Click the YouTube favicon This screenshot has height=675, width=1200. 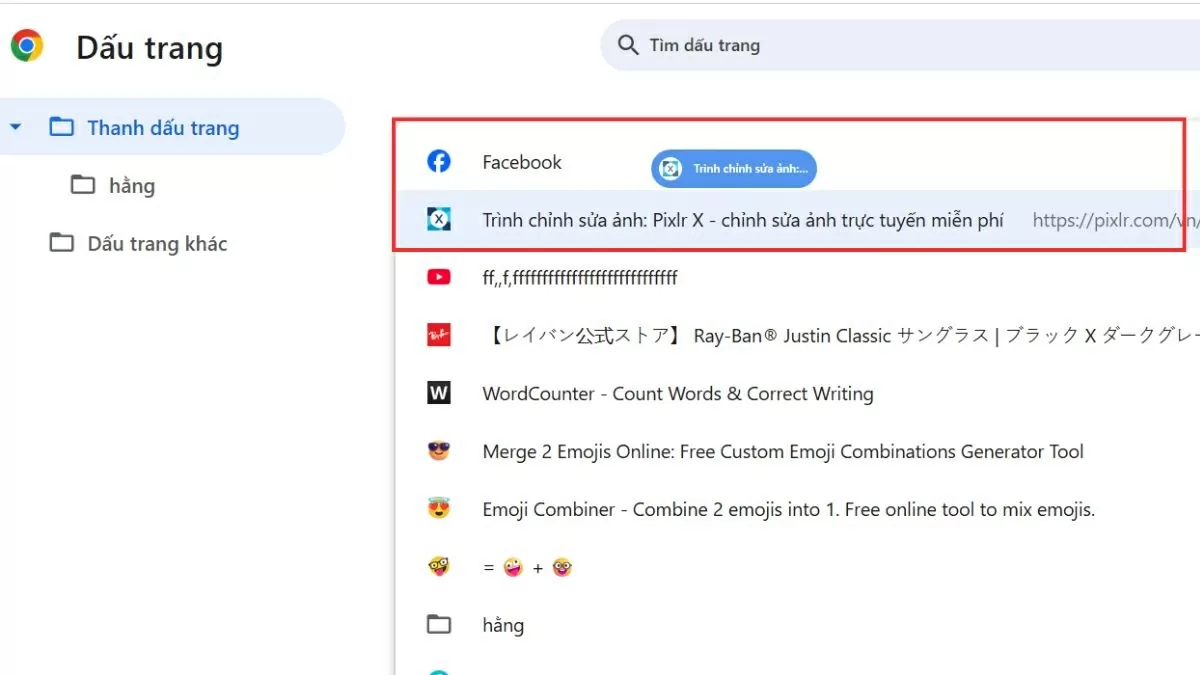pos(439,277)
